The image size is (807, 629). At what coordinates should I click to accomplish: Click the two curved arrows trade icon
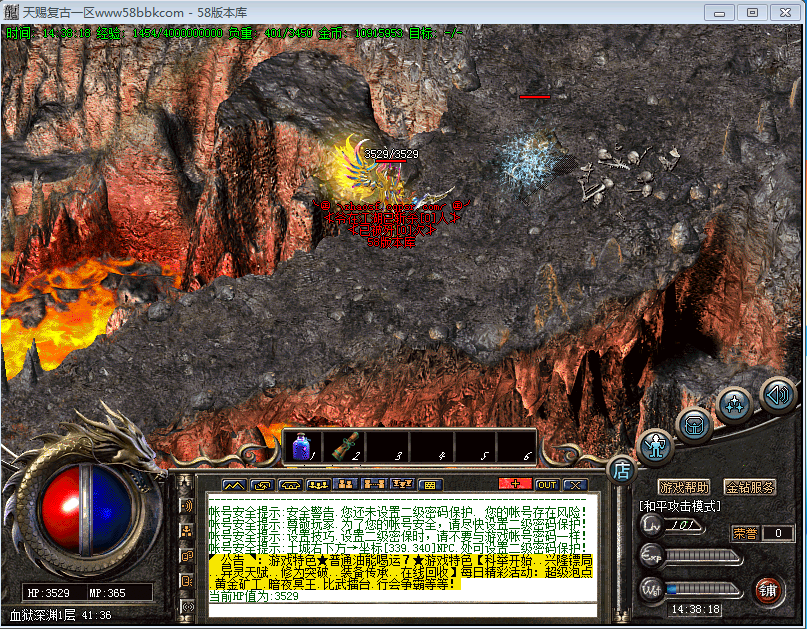tap(262, 485)
